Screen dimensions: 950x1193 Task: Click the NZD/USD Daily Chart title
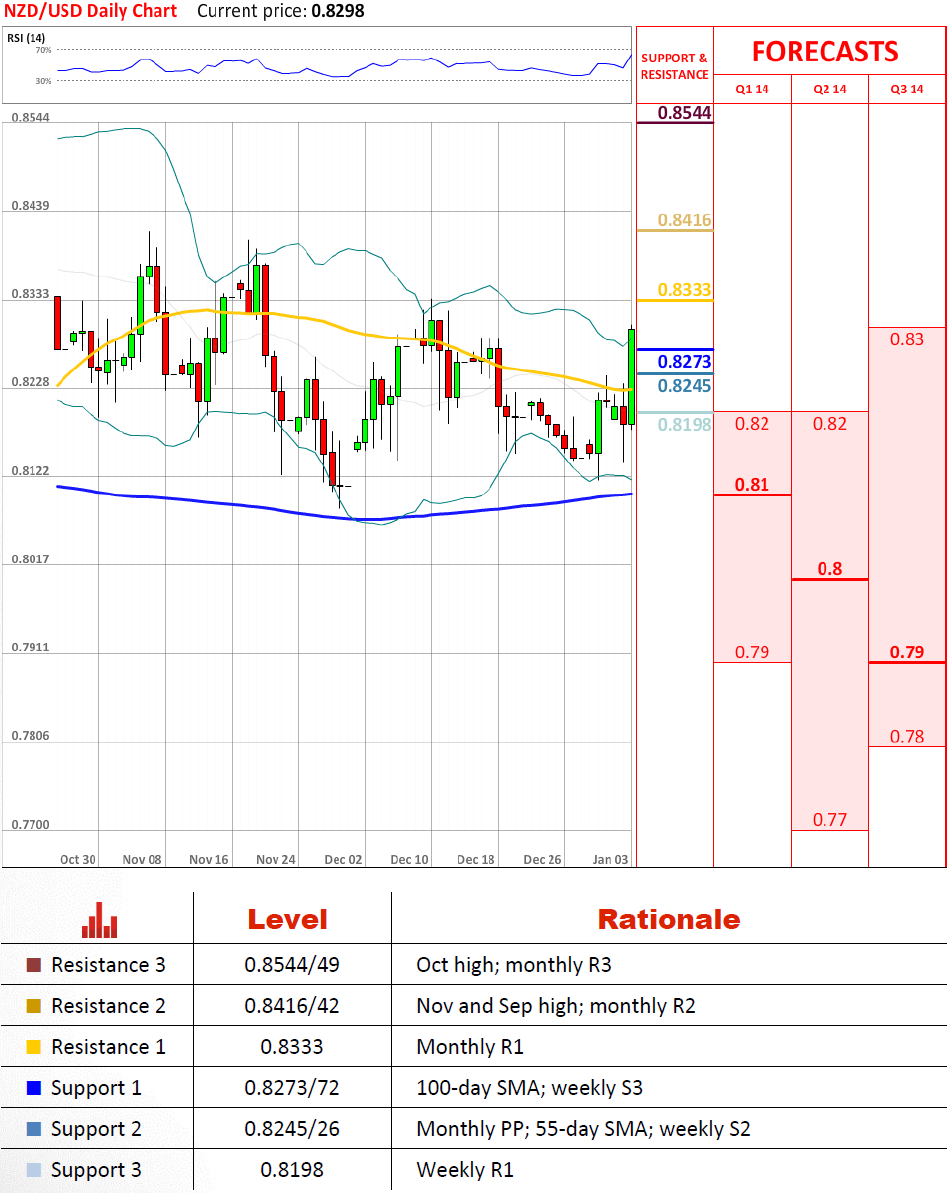pos(91,12)
